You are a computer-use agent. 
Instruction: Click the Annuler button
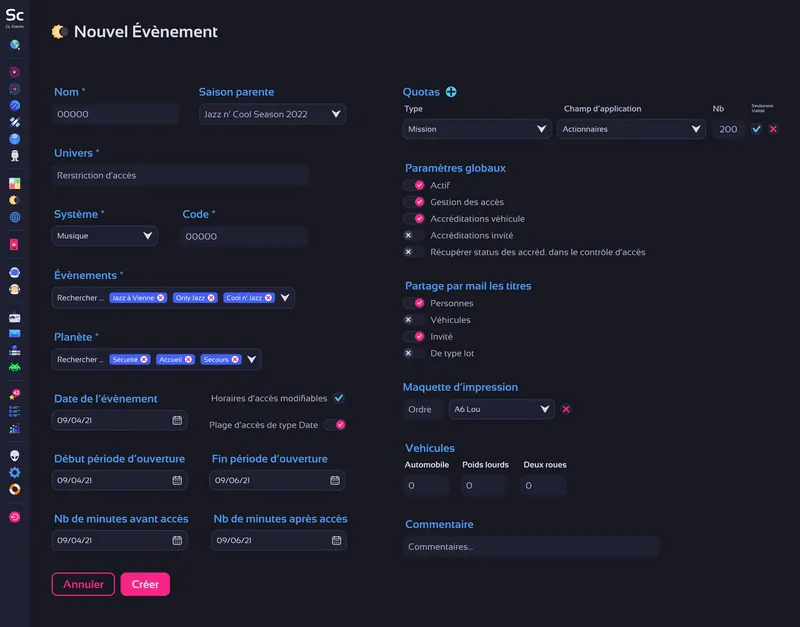pyautogui.click(x=83, y=584)
